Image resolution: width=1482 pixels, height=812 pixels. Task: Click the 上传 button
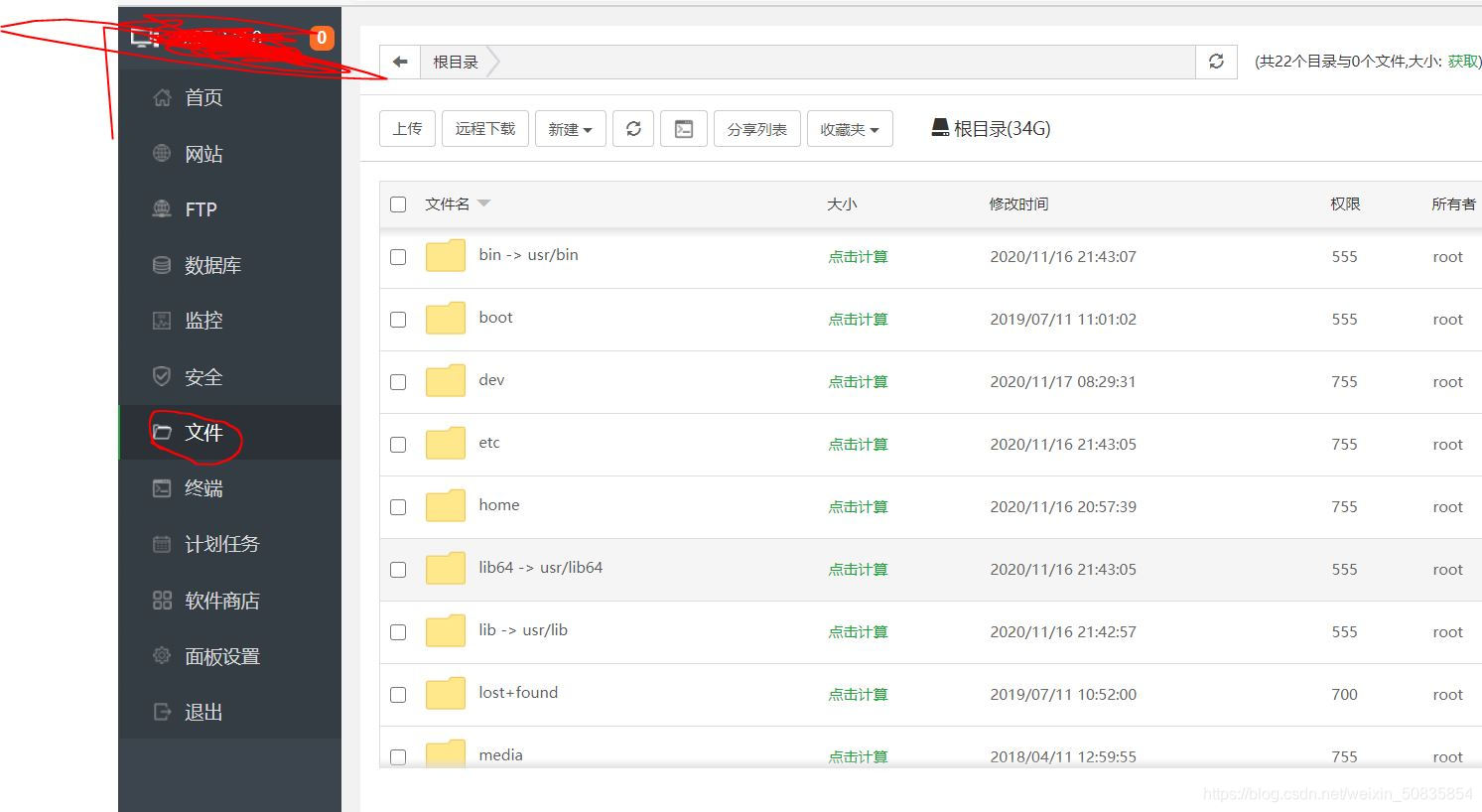click(407, 129)
